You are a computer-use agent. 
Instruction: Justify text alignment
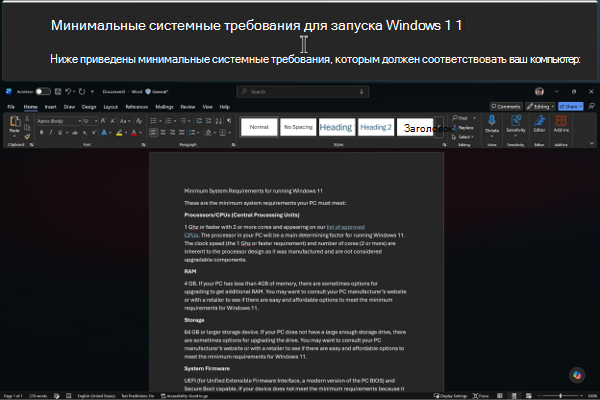182,132
